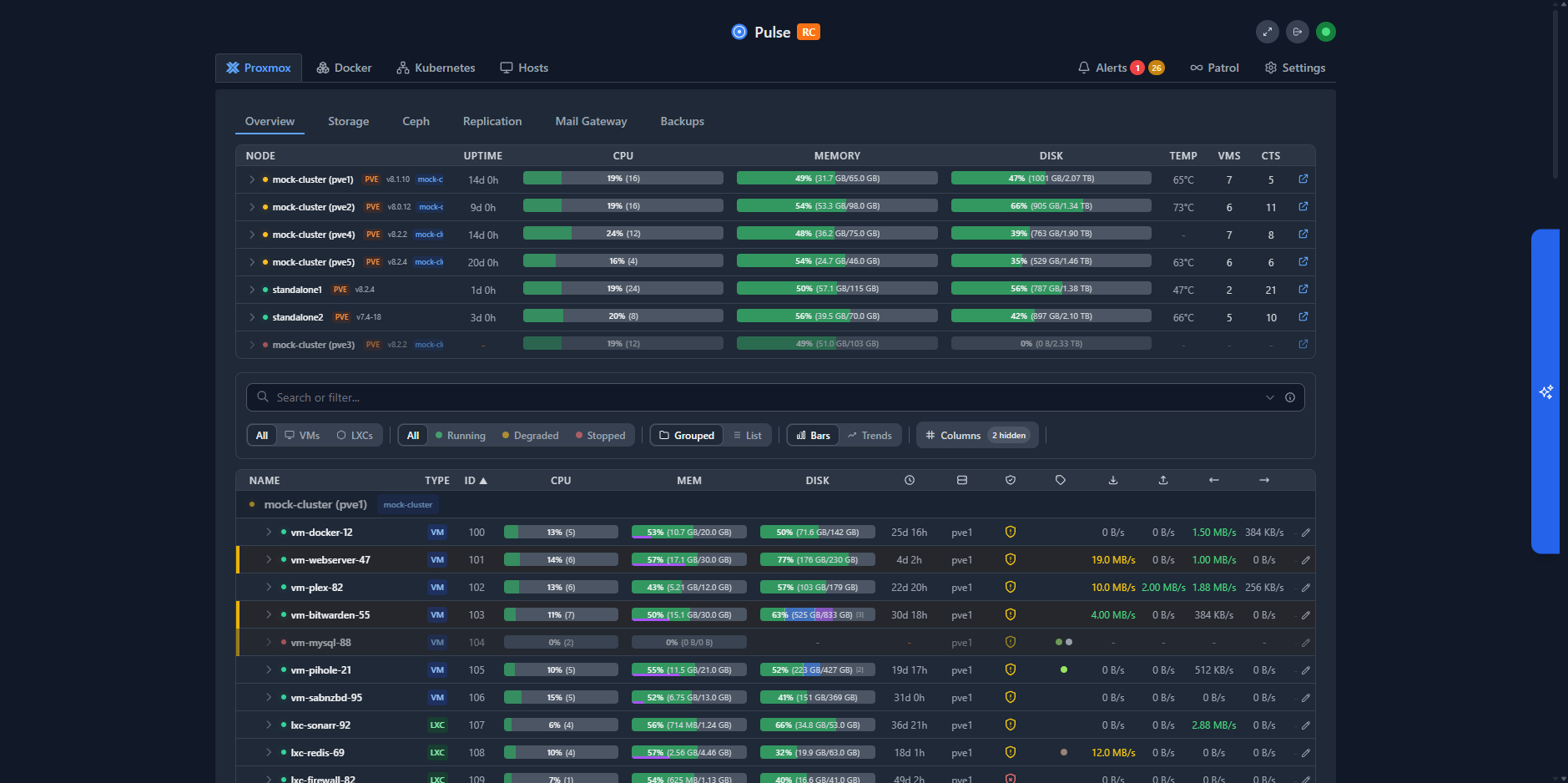Screen dimensions: 1568x783
Task: Focus the Search or filter input
Action: point(774,397)
